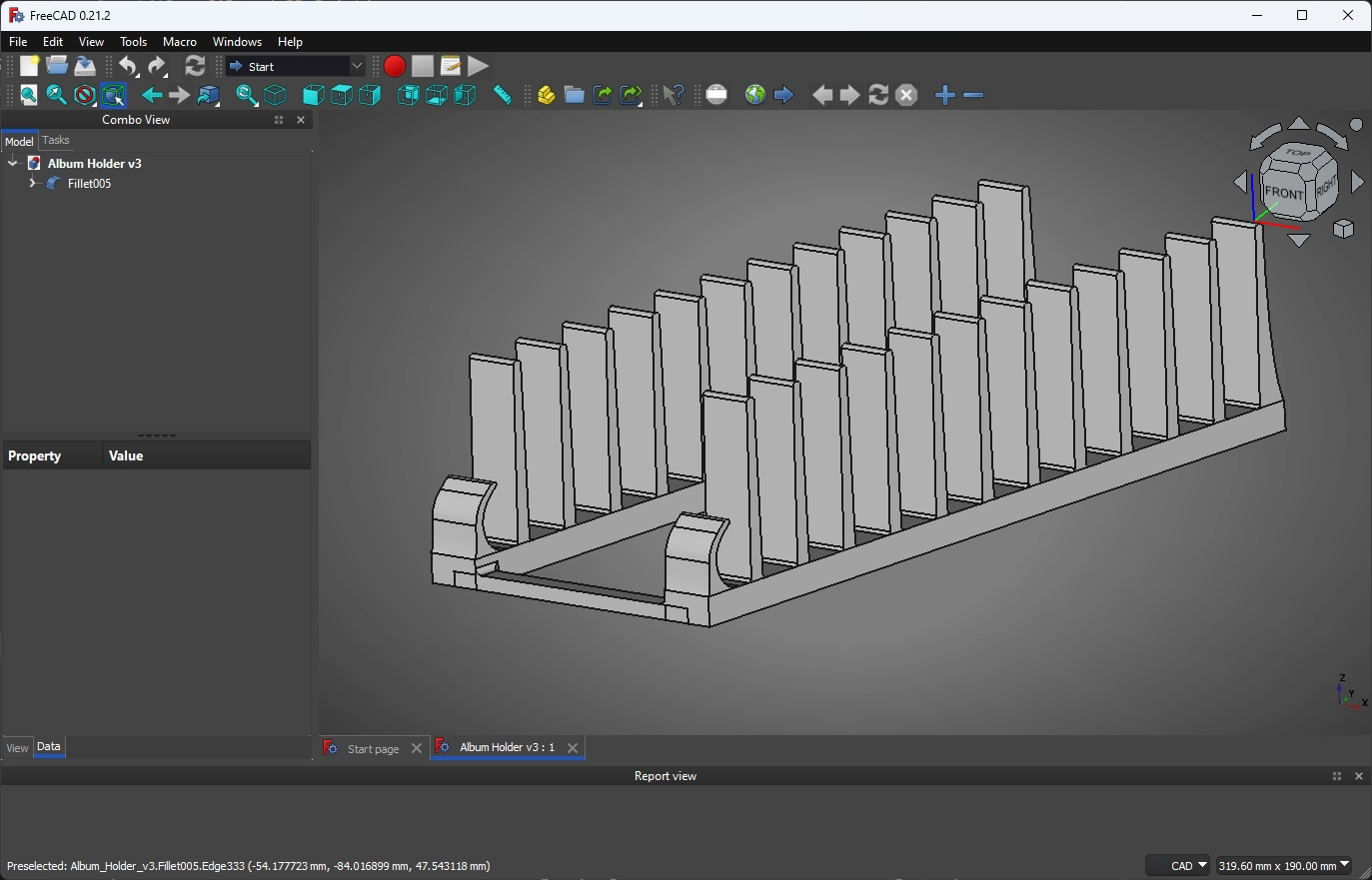The height and width of the screenshot is (880, 1372).
Task: Go forward in selection history
Action: click(179, 95)
